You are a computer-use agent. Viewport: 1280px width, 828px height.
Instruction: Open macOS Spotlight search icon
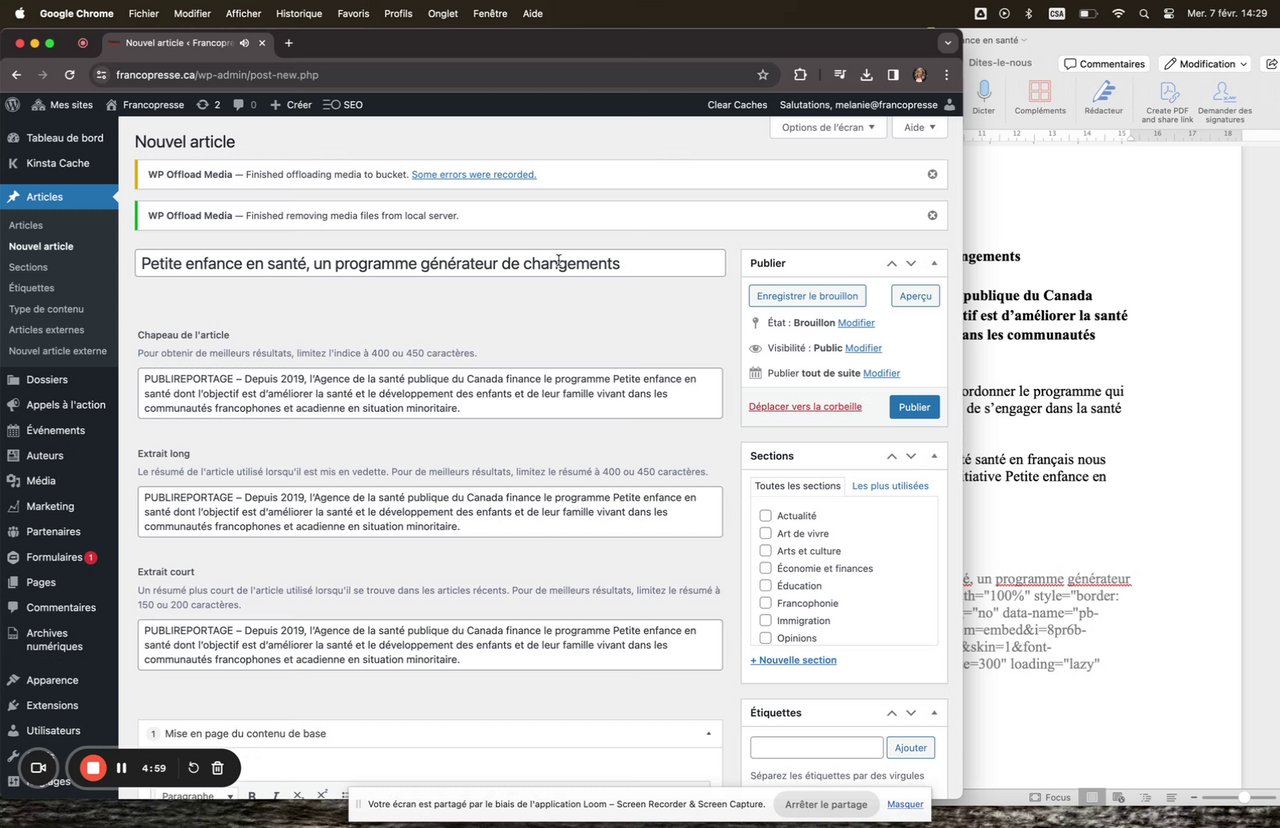pyautogui.click(x=1142, y=14)
